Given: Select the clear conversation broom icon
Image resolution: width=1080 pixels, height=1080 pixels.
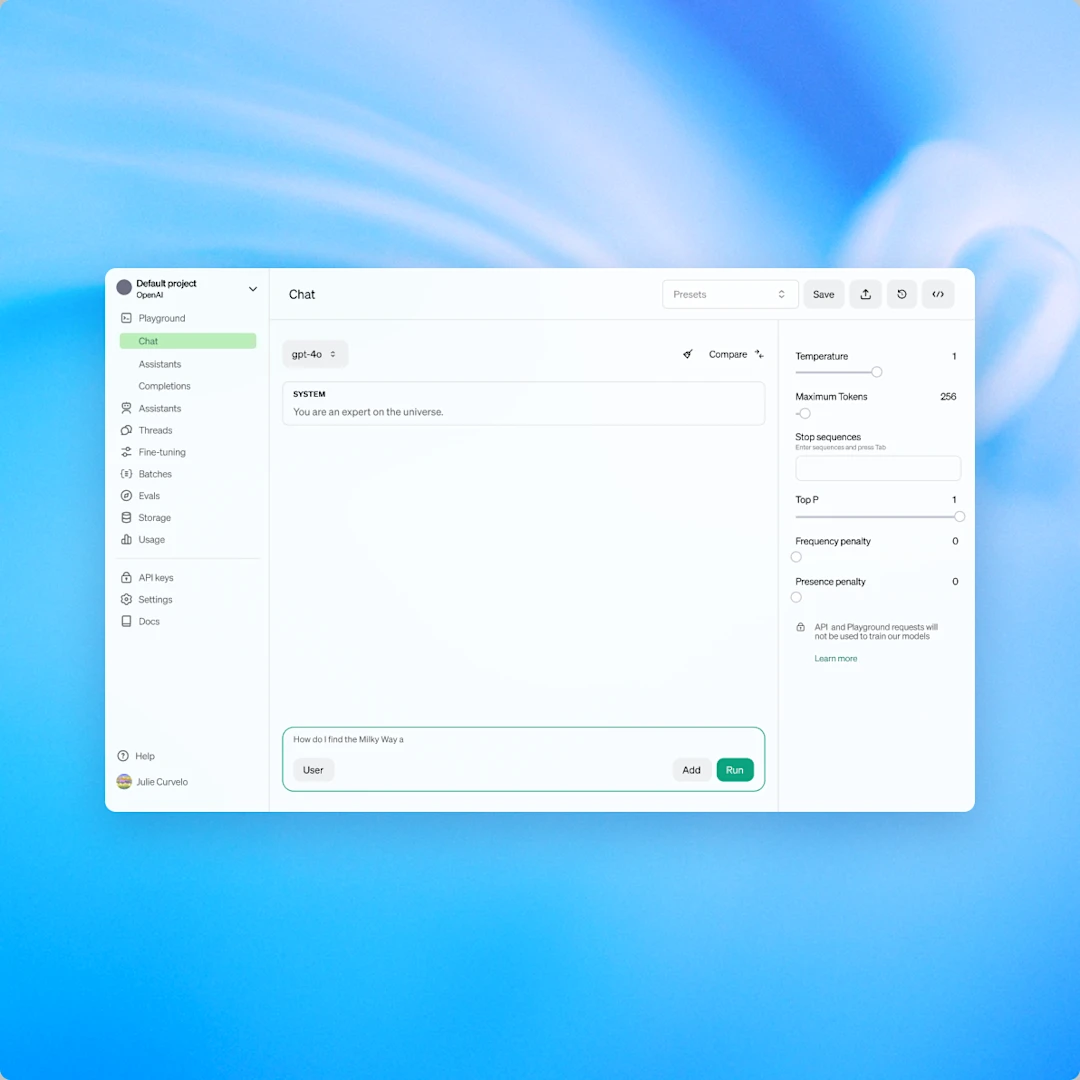Looking at the screenshot, I should point(687,354).
